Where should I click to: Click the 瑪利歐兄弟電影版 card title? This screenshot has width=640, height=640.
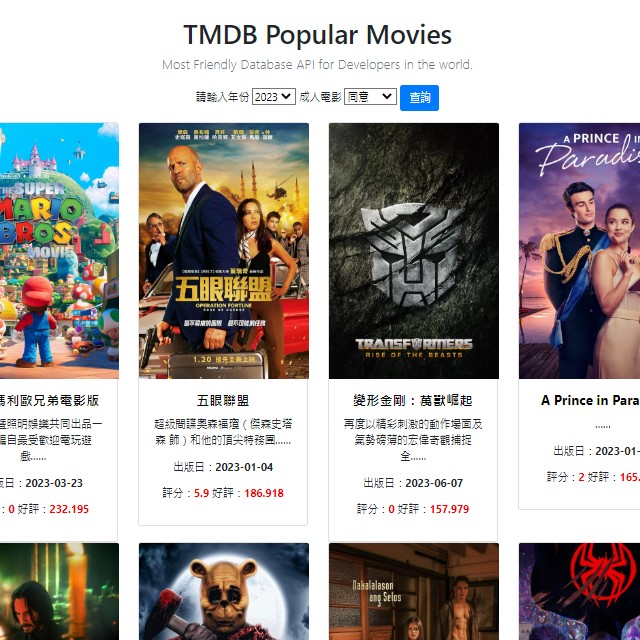[49, 400]
